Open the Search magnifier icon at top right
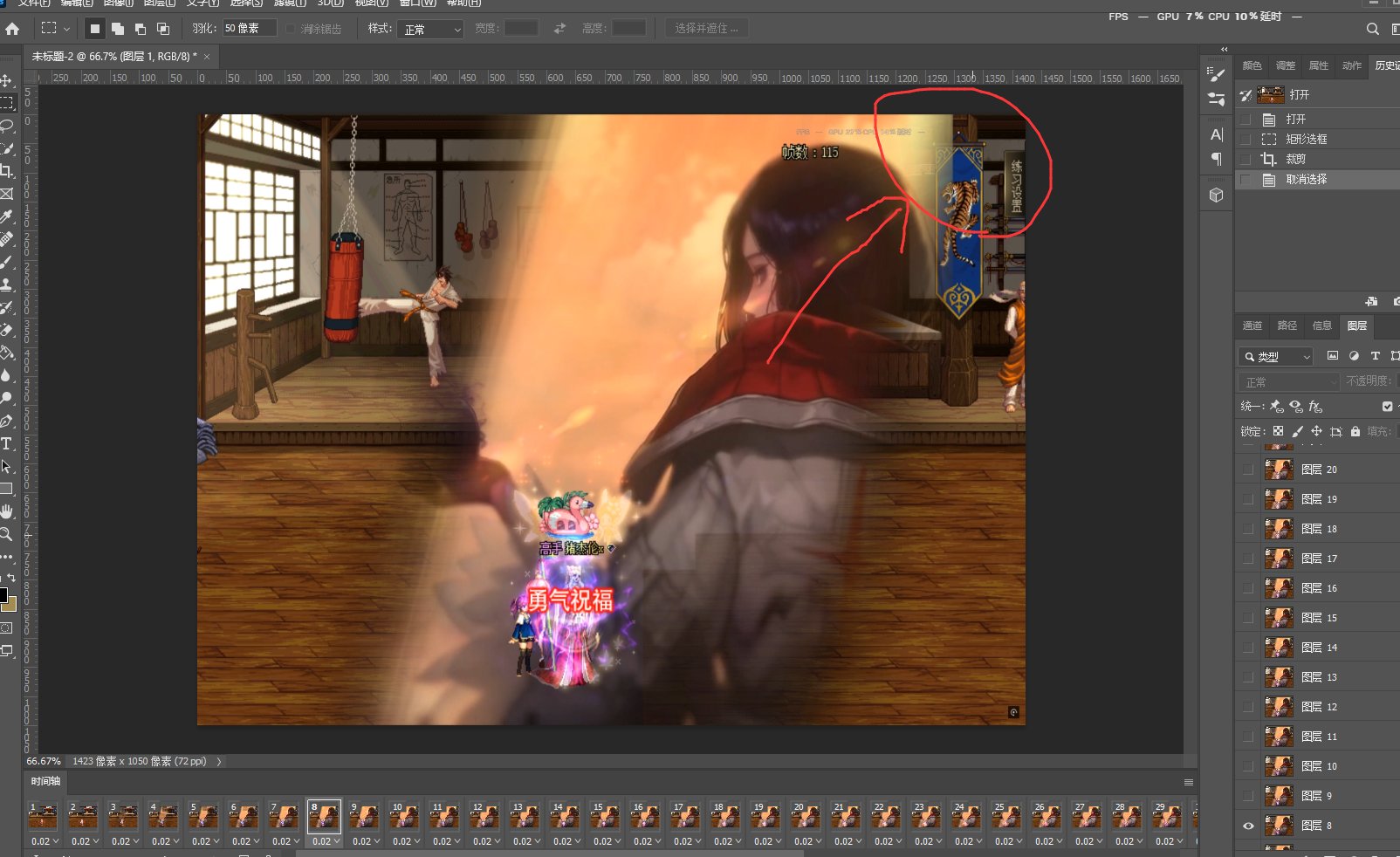Screen dimensions: 1400x857 (x=1373, y=29)
